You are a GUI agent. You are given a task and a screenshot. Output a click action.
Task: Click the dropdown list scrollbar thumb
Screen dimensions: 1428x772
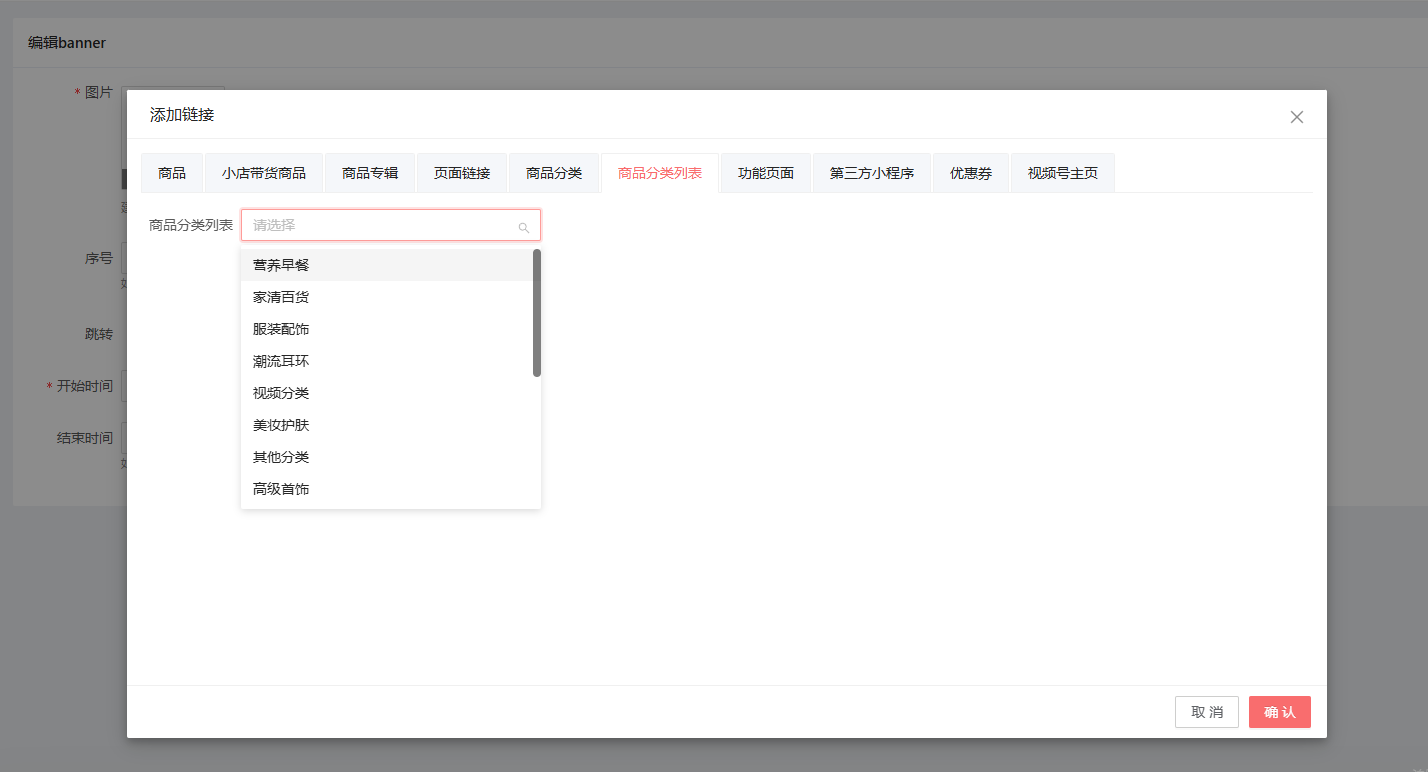(x=537, y=313)
